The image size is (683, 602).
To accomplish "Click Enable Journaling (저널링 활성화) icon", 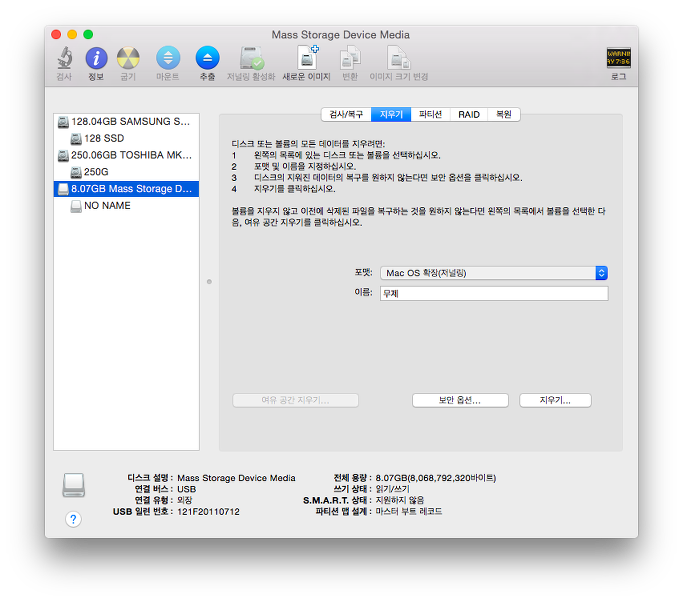I will click(x=251, y=58).
